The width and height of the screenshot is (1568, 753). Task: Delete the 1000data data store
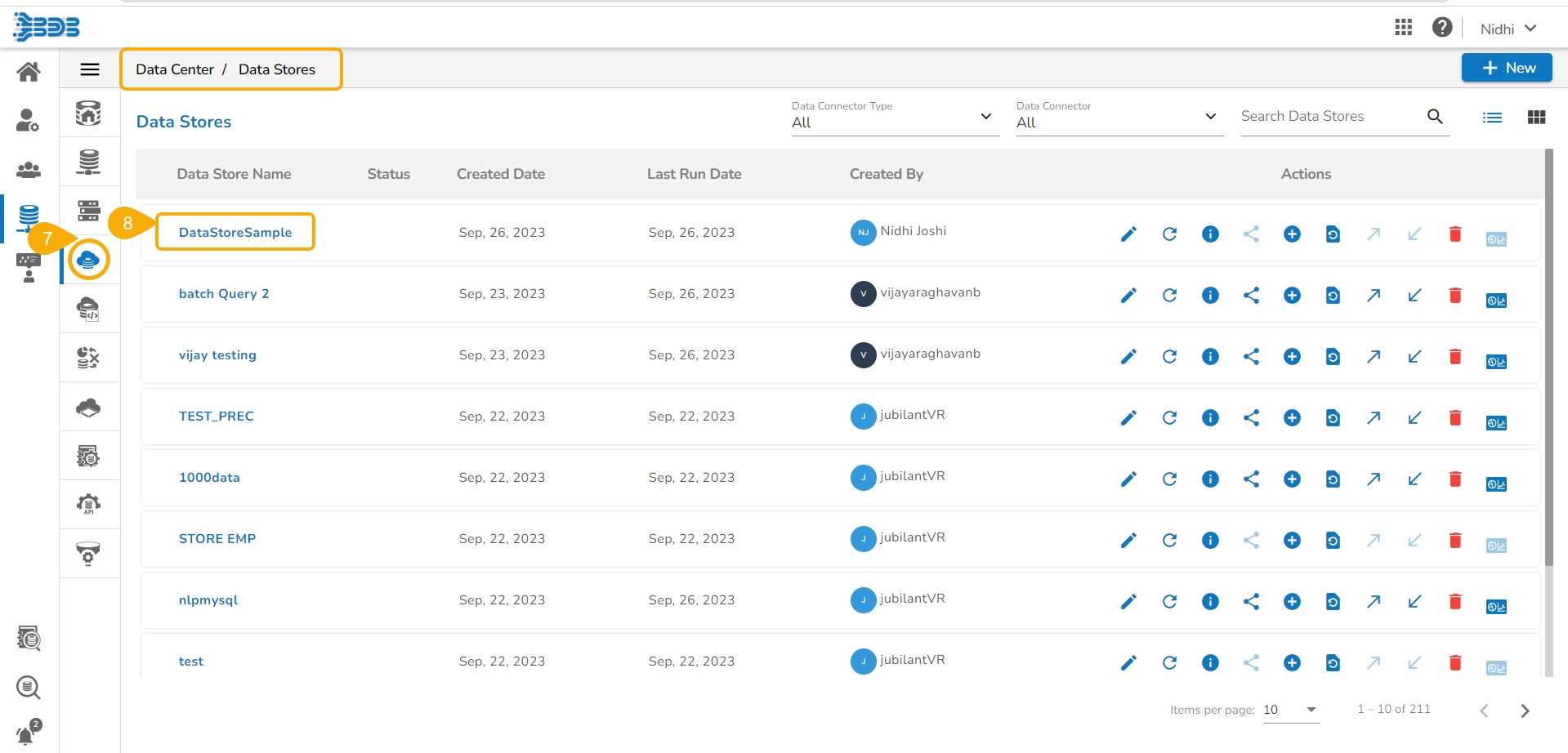pyautogui.click(x=1455, y=479)
